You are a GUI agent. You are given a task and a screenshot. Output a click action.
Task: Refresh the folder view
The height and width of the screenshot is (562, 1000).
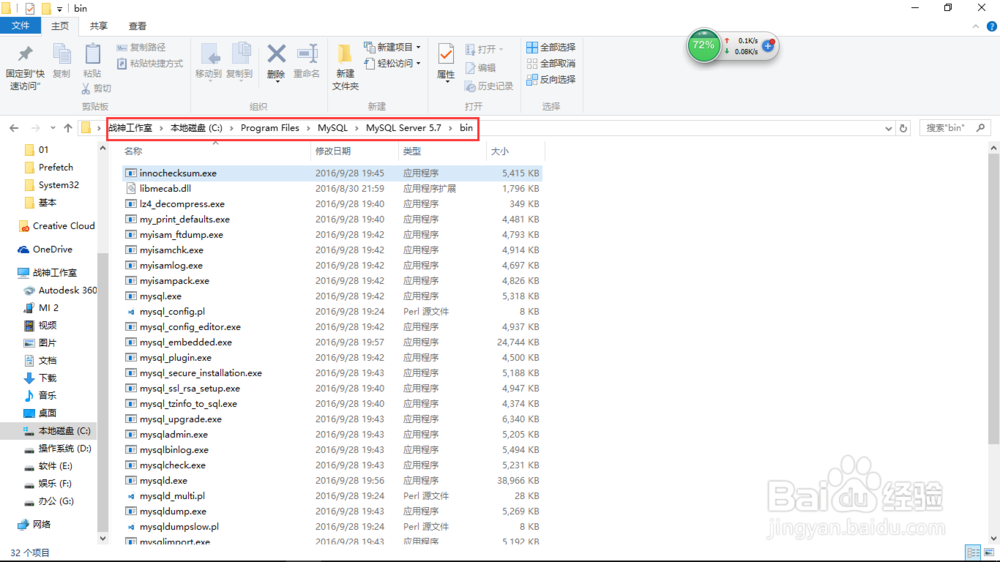[903, 128]
